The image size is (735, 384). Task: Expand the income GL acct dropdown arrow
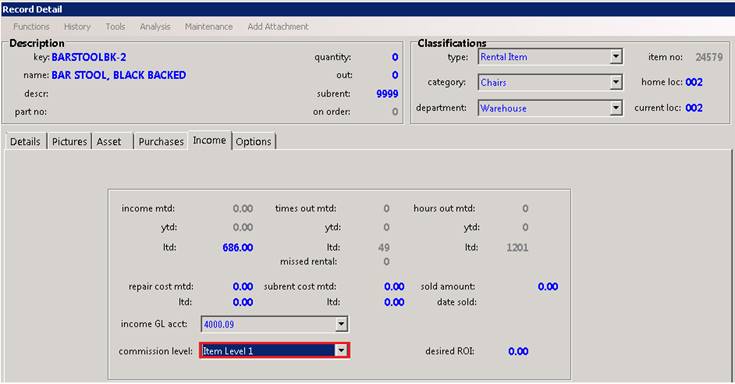(x=341, y=324)
